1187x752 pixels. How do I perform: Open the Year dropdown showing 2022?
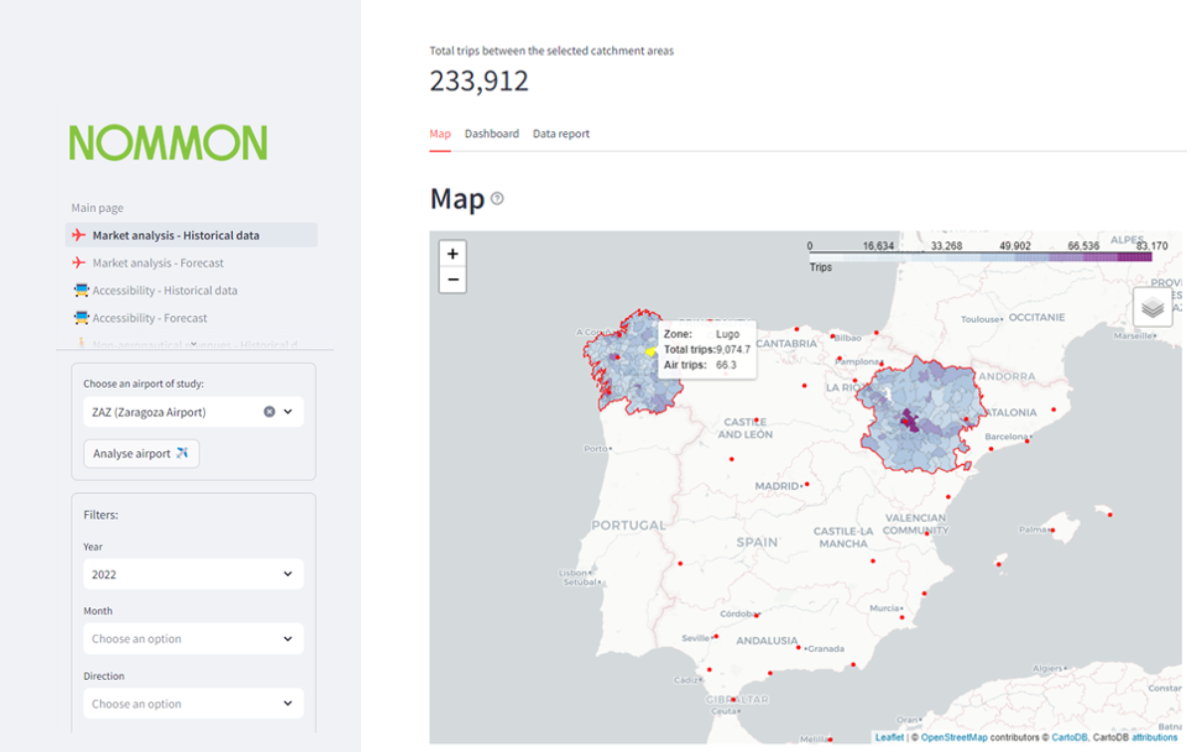[193, 574]
